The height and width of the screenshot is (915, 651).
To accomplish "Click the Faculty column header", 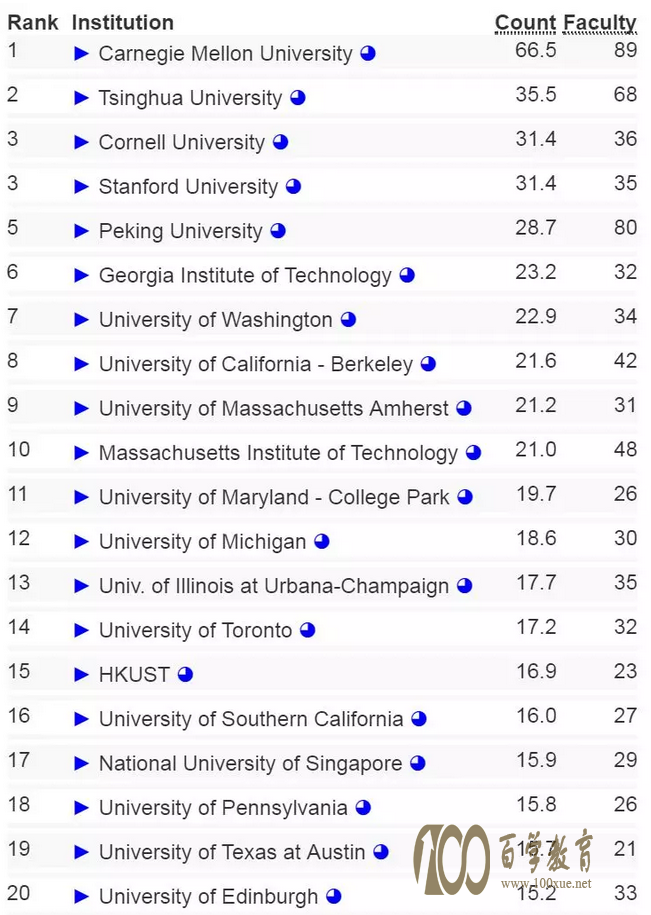I will (600, 23).
